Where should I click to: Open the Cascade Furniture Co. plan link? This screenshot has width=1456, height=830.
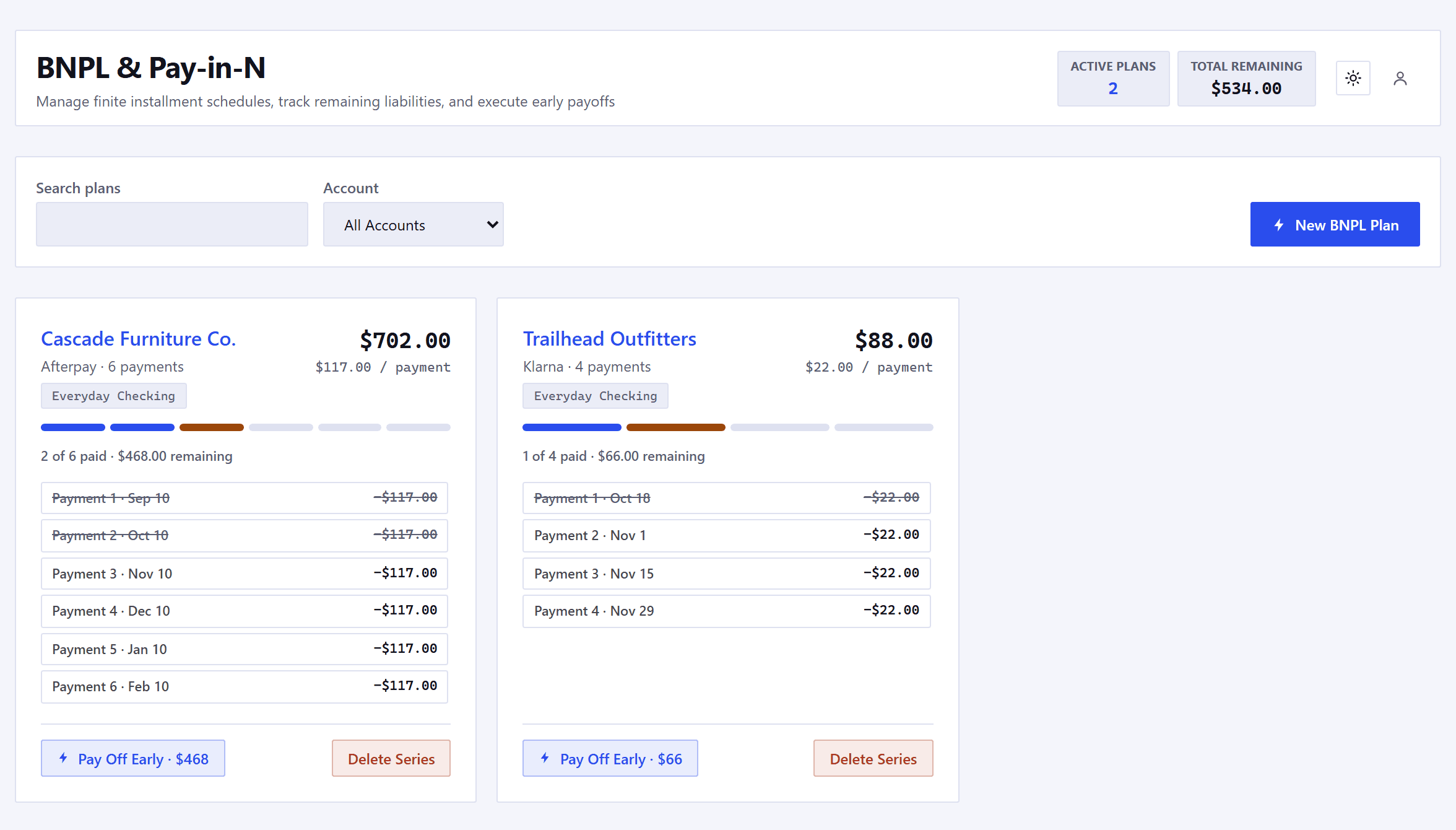(x=139, y=339)
